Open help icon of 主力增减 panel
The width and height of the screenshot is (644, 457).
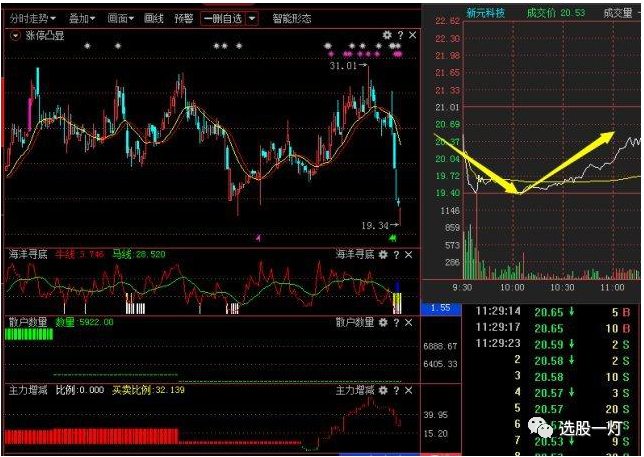tap(396, 390)
